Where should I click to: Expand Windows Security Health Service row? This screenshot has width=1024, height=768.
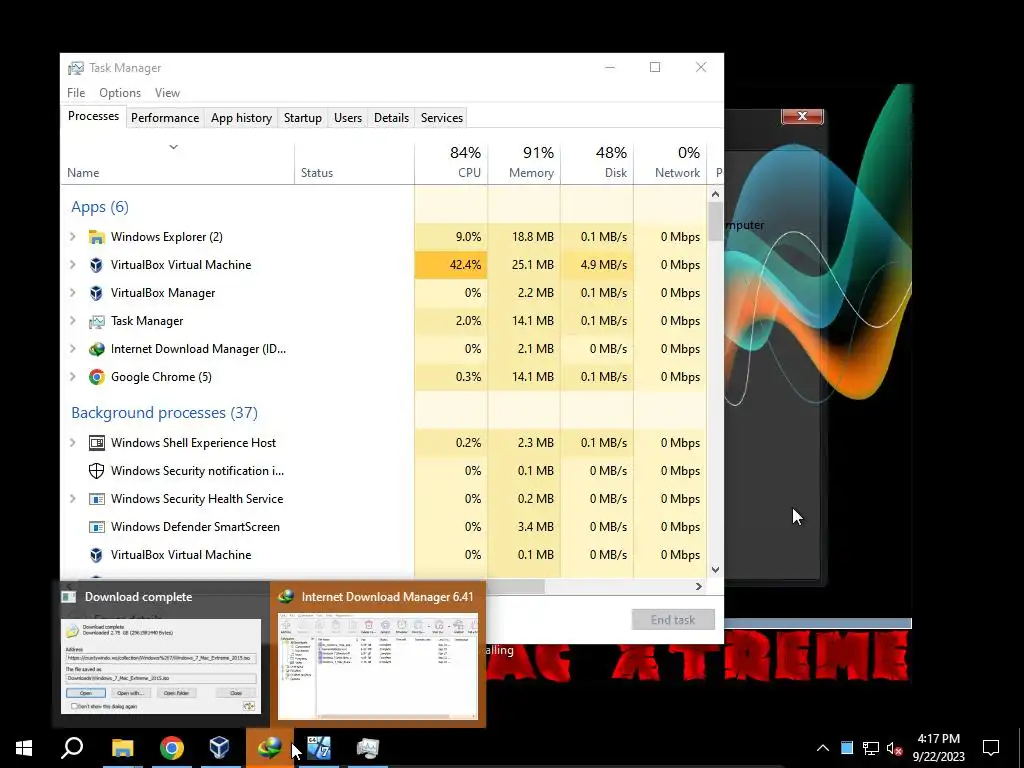73,499
